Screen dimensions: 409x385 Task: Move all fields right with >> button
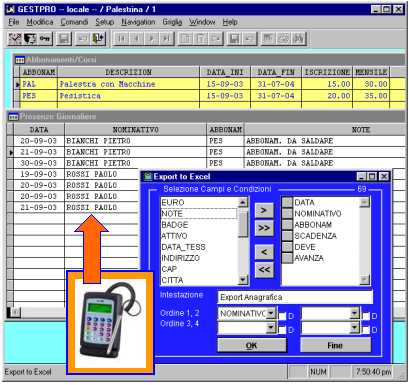coord(264,228)
